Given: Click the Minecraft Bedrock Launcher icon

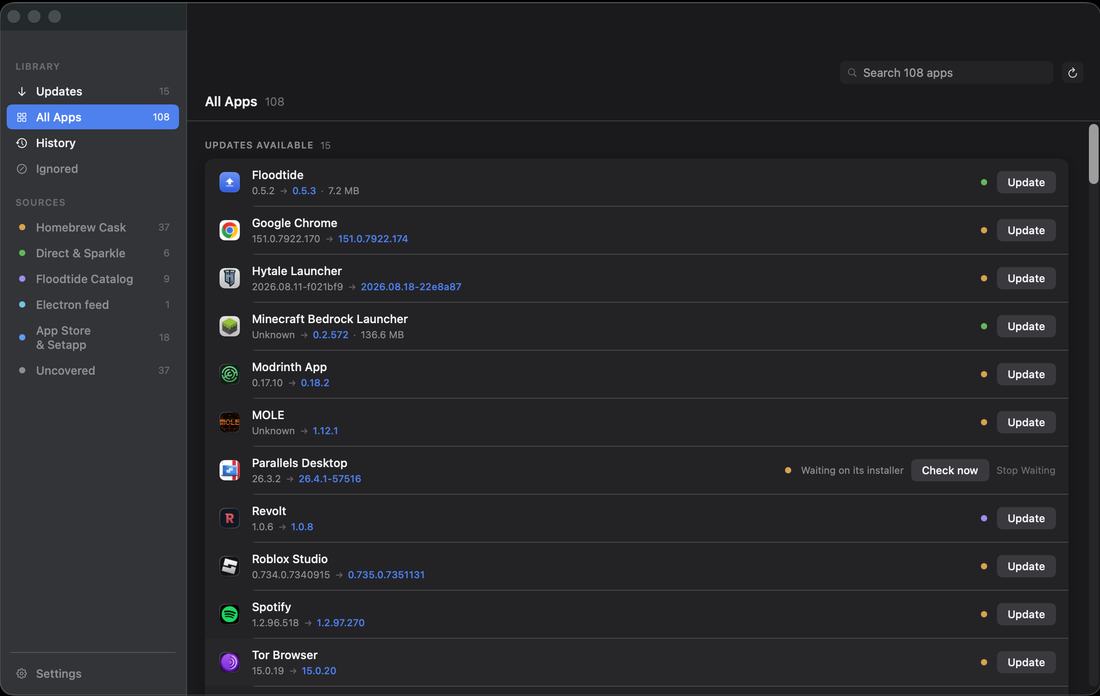Looking at the screenshot, I should [229, 326].
